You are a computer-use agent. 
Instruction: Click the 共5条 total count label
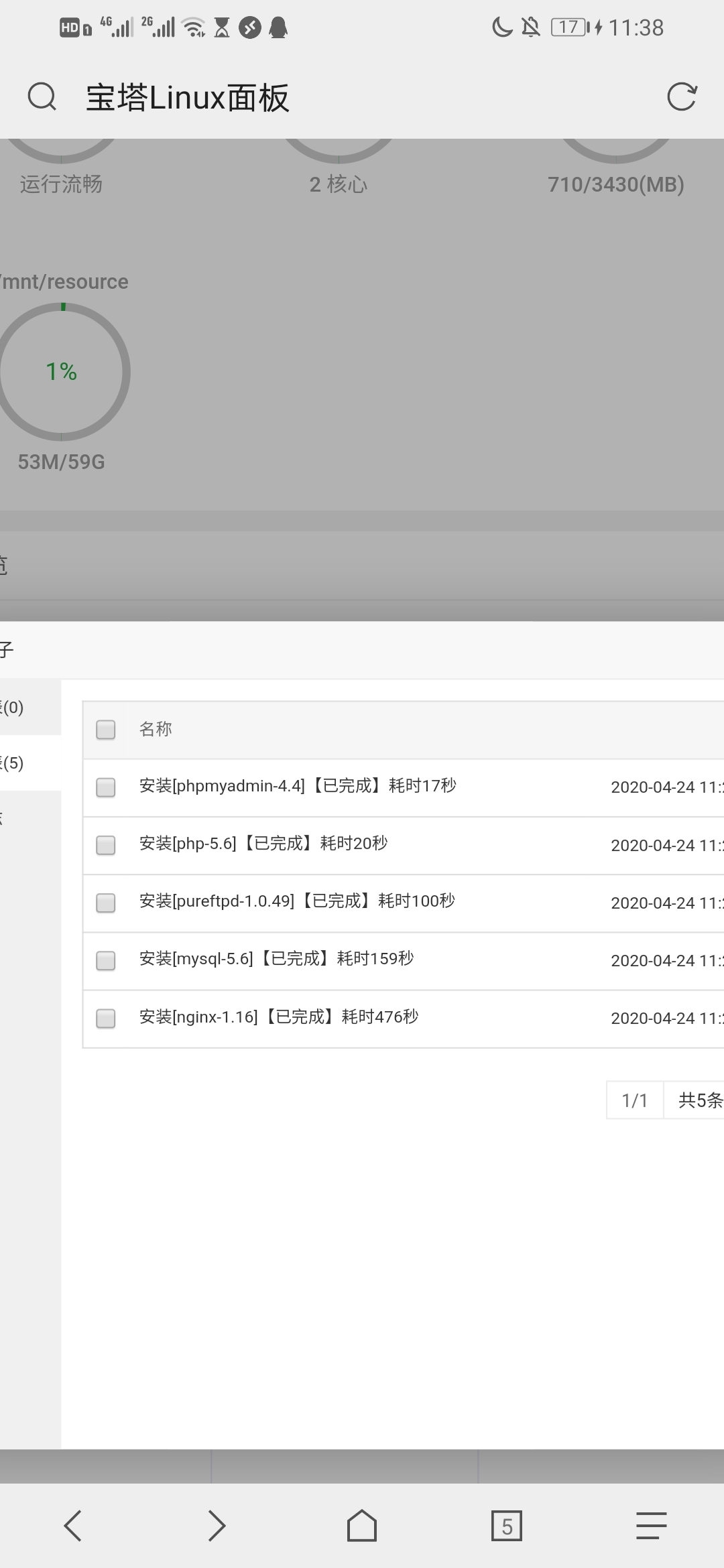(x=700, y=1100)
